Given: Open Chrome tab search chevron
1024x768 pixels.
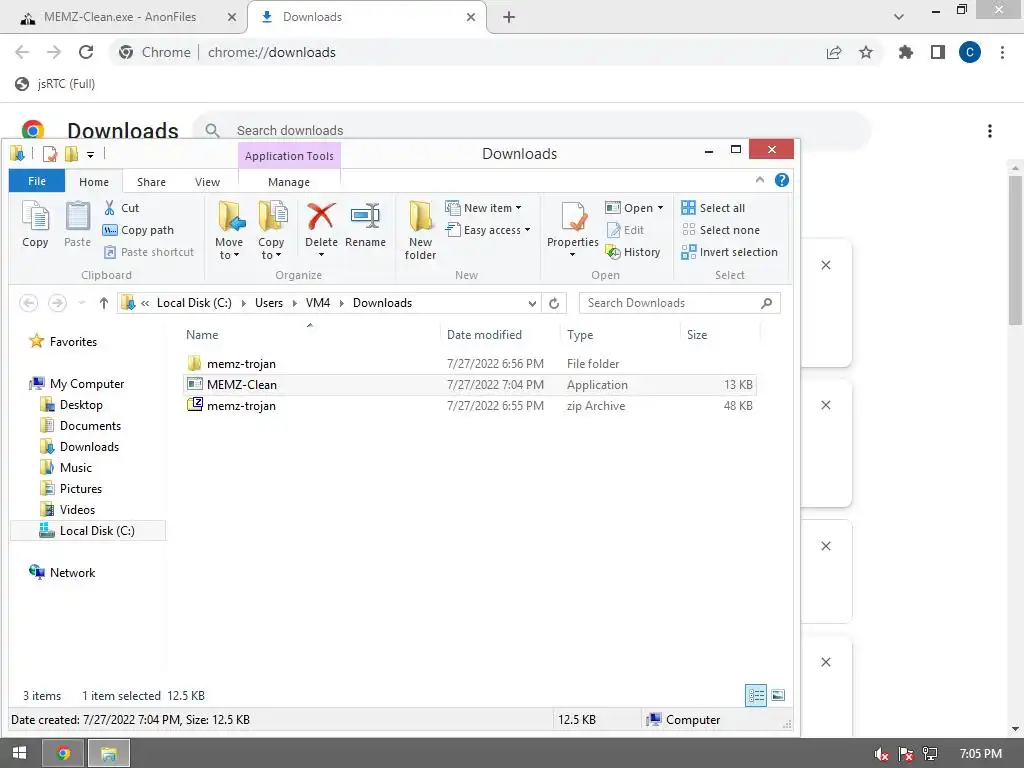Looking at the screenshot, I should [899, 17].
